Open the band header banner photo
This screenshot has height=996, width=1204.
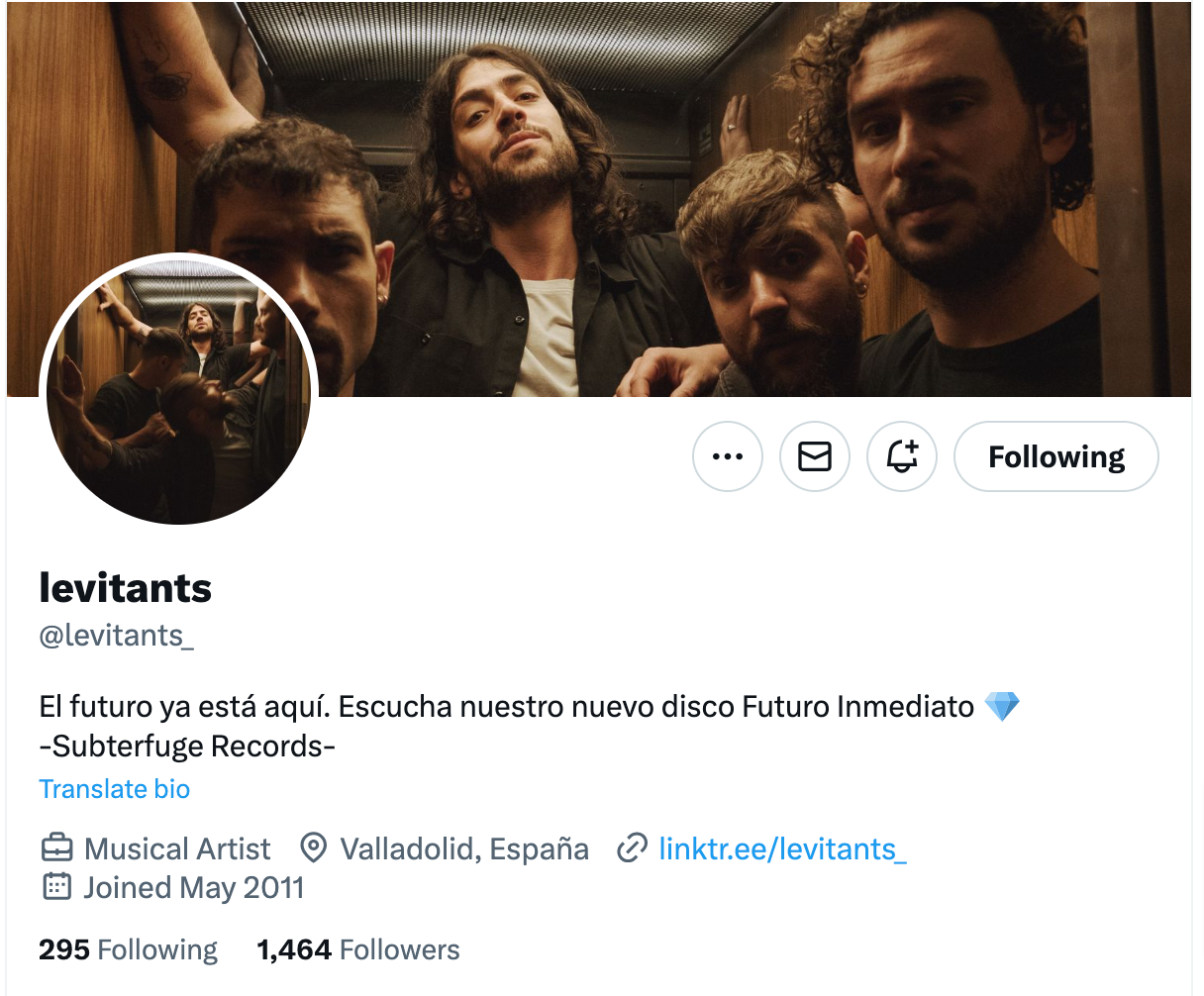click(x=693, y=149)
